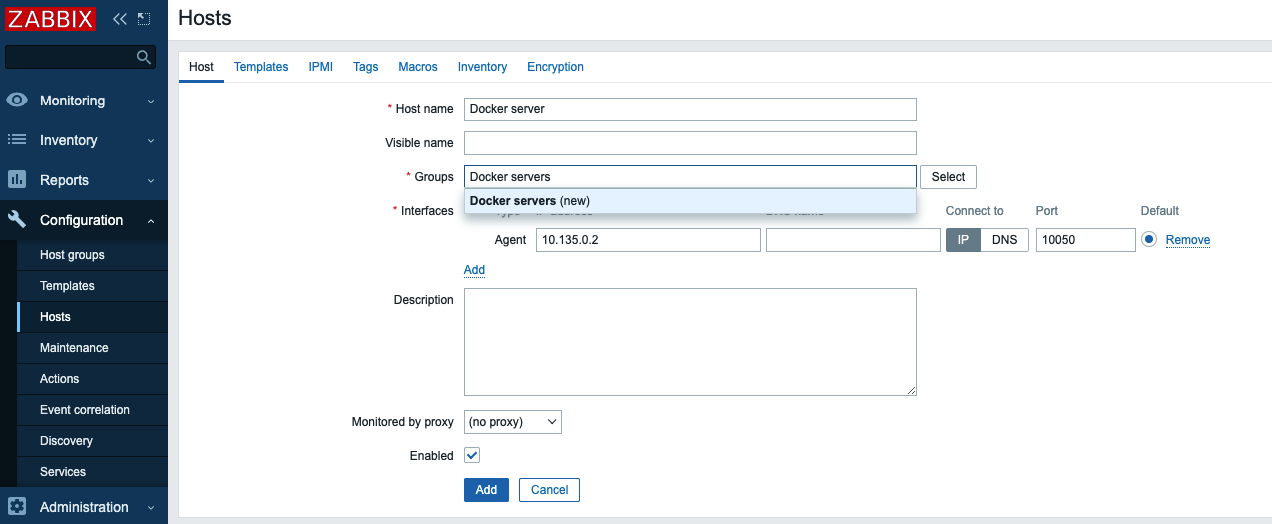This screenshot has height=524, width=1272.
Task: Expand the Administration menu chevron
Action: pos(151,508)
